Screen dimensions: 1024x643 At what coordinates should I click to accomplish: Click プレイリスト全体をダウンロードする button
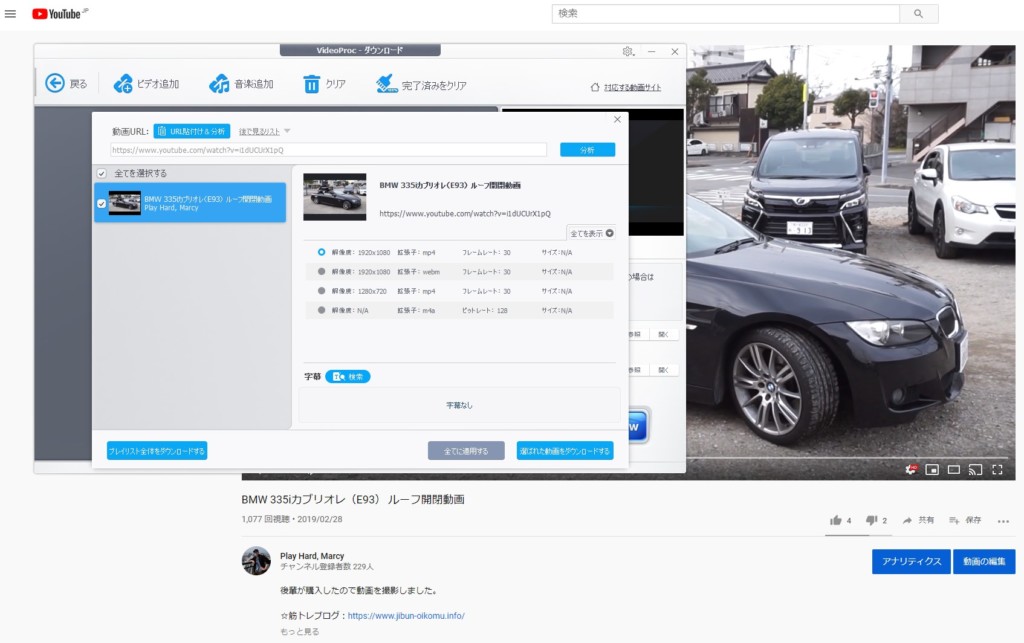[x=157, y=451]
